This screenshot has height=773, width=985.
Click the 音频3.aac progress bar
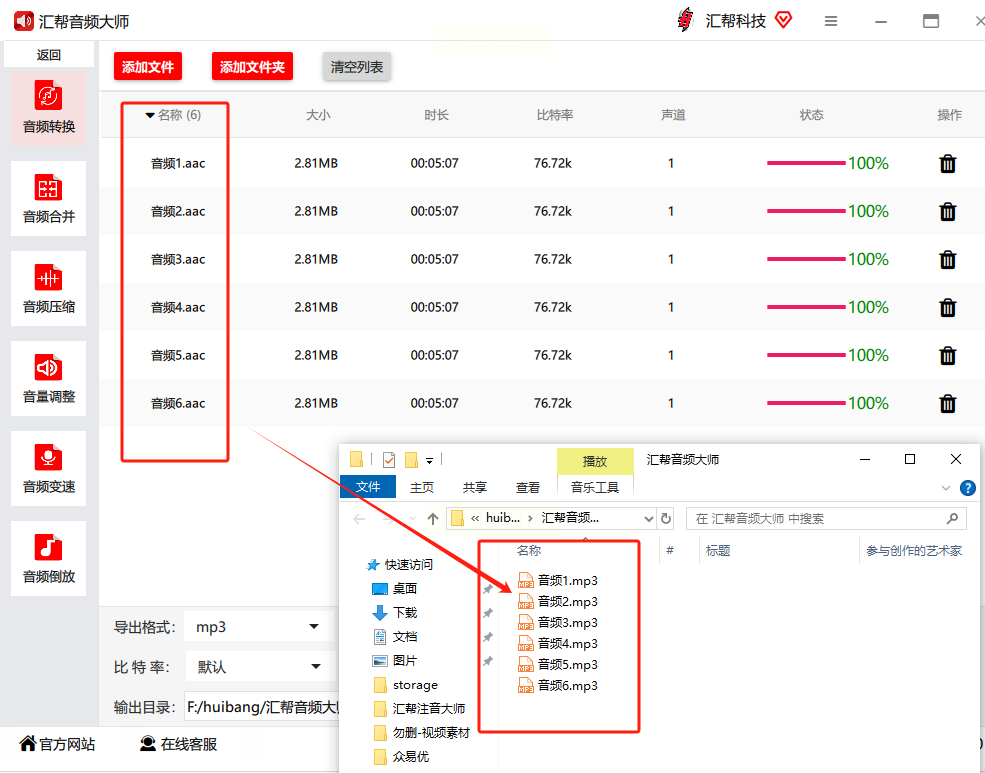806,259
